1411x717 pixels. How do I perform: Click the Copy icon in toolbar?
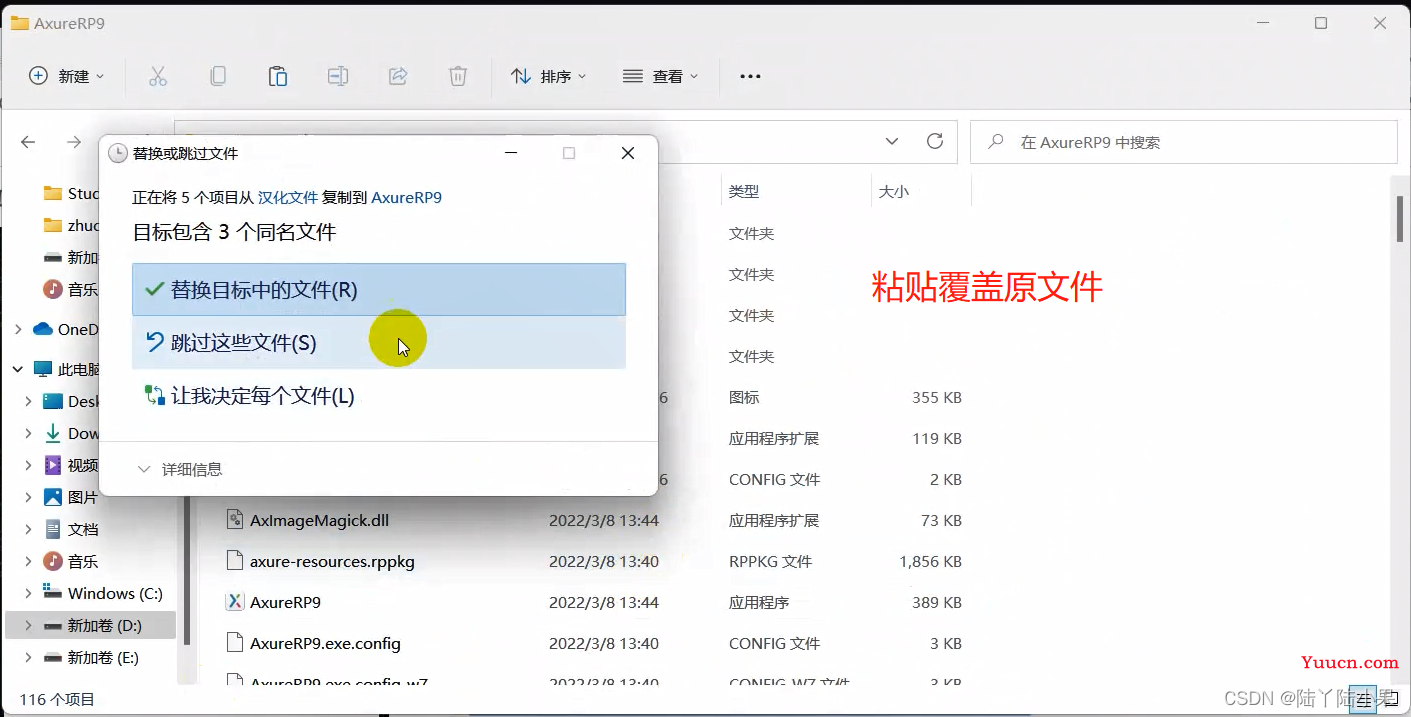[x=218, y=76]
